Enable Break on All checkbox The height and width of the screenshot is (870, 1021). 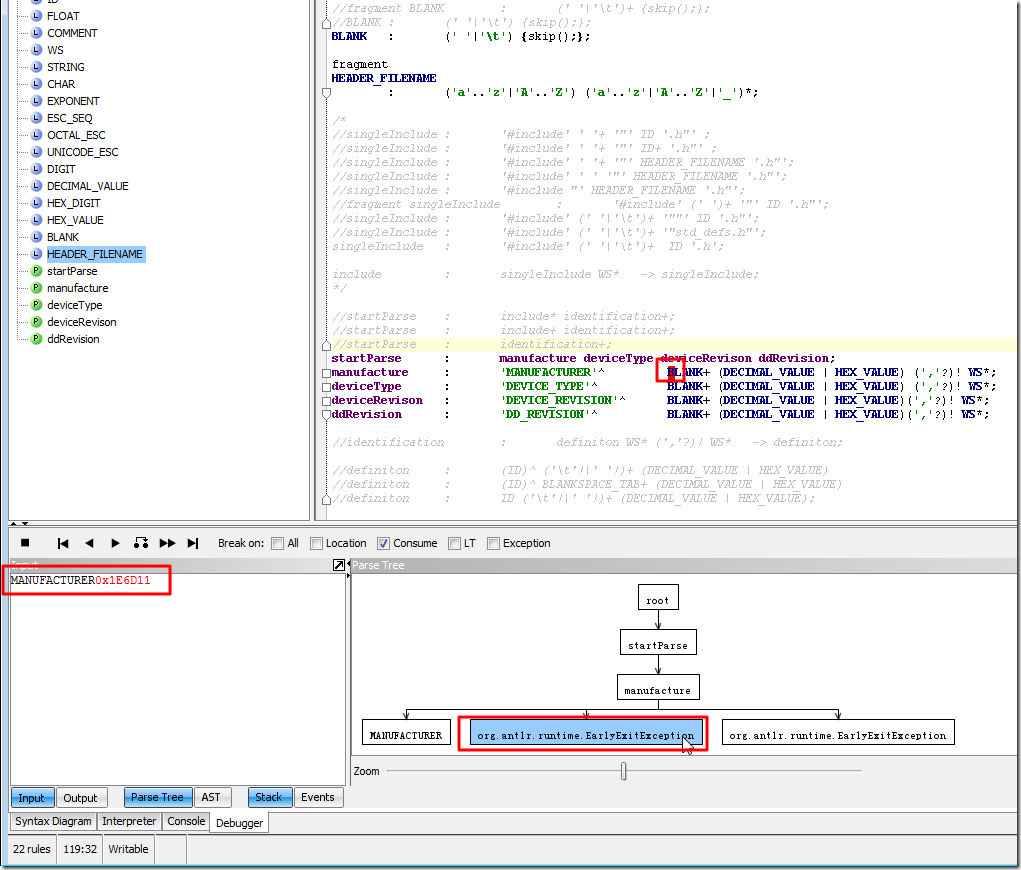point(278,544)
